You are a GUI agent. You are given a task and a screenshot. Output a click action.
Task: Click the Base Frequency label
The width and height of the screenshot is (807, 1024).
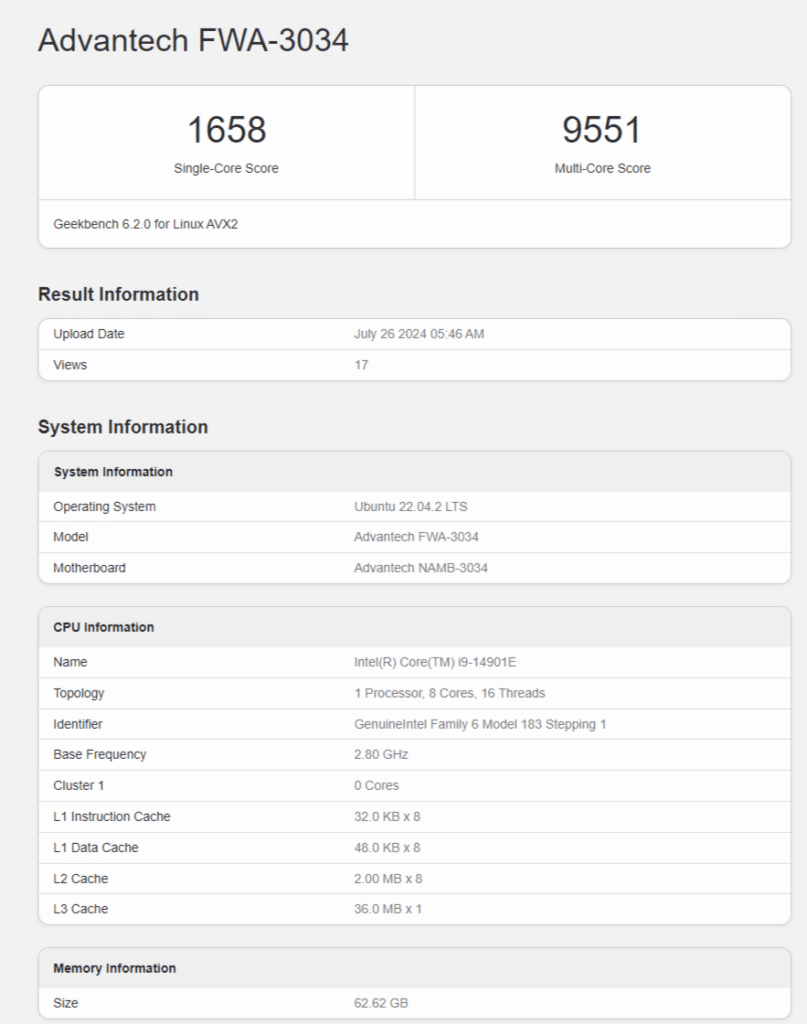100,754
